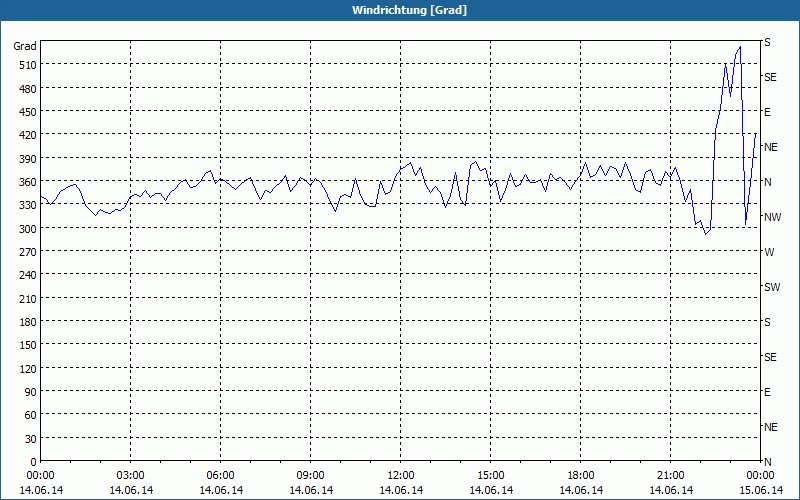800x500 pixels.
Task: Select the 450 value on left axis
Action: [28, 112]
